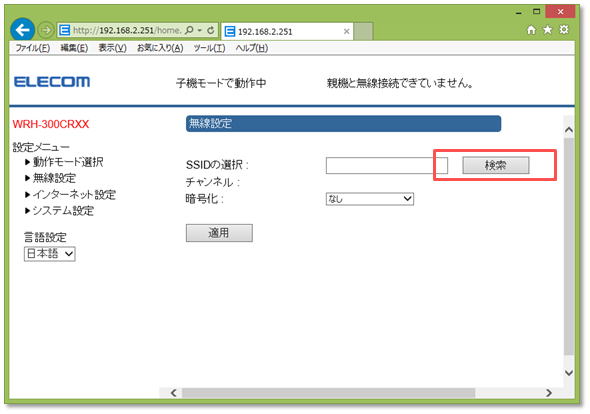Click the refresh icon in address bar

(x=211, y=30)
